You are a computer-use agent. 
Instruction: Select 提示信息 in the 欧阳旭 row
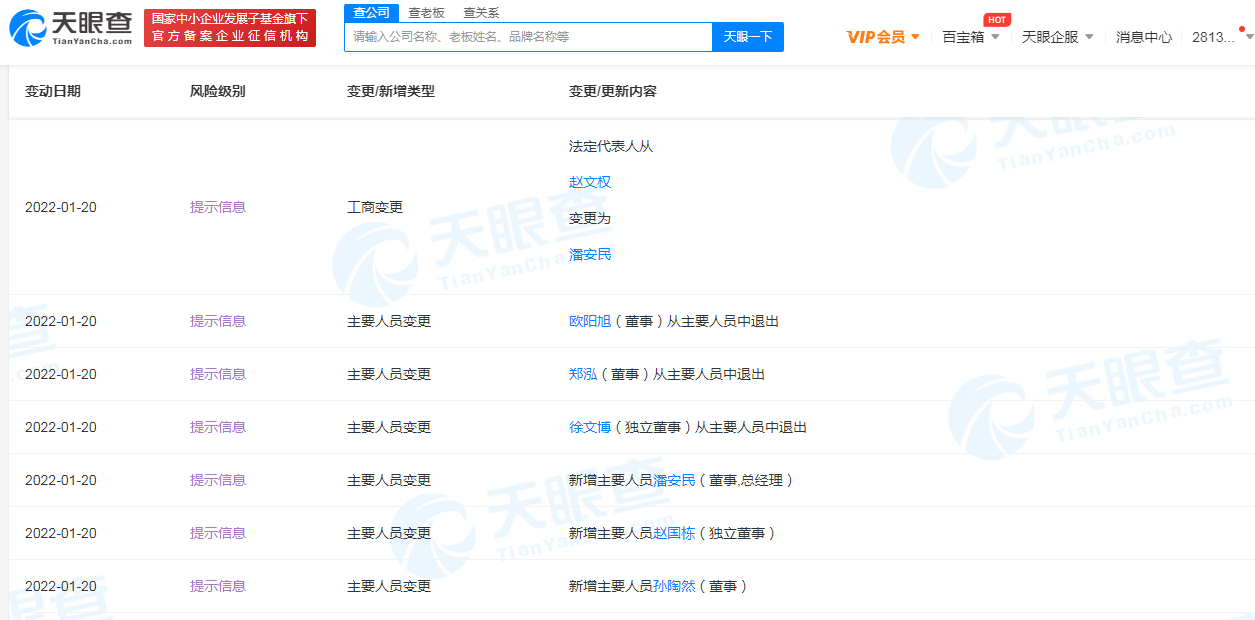[218, 321]
